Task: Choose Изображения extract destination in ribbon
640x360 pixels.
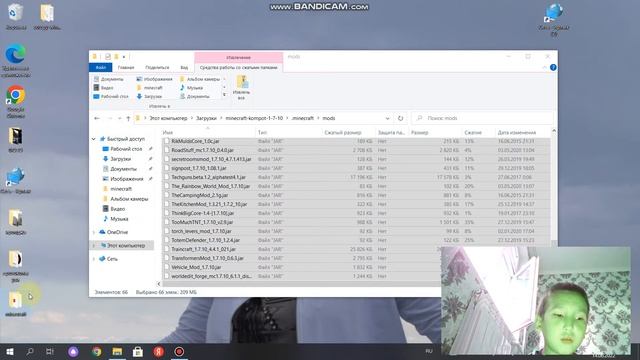Action: 154,79
